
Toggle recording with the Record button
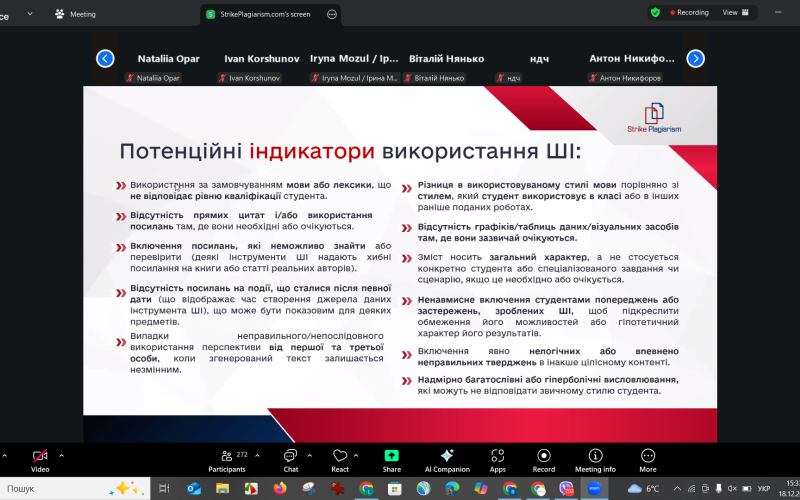coord(543,457)
